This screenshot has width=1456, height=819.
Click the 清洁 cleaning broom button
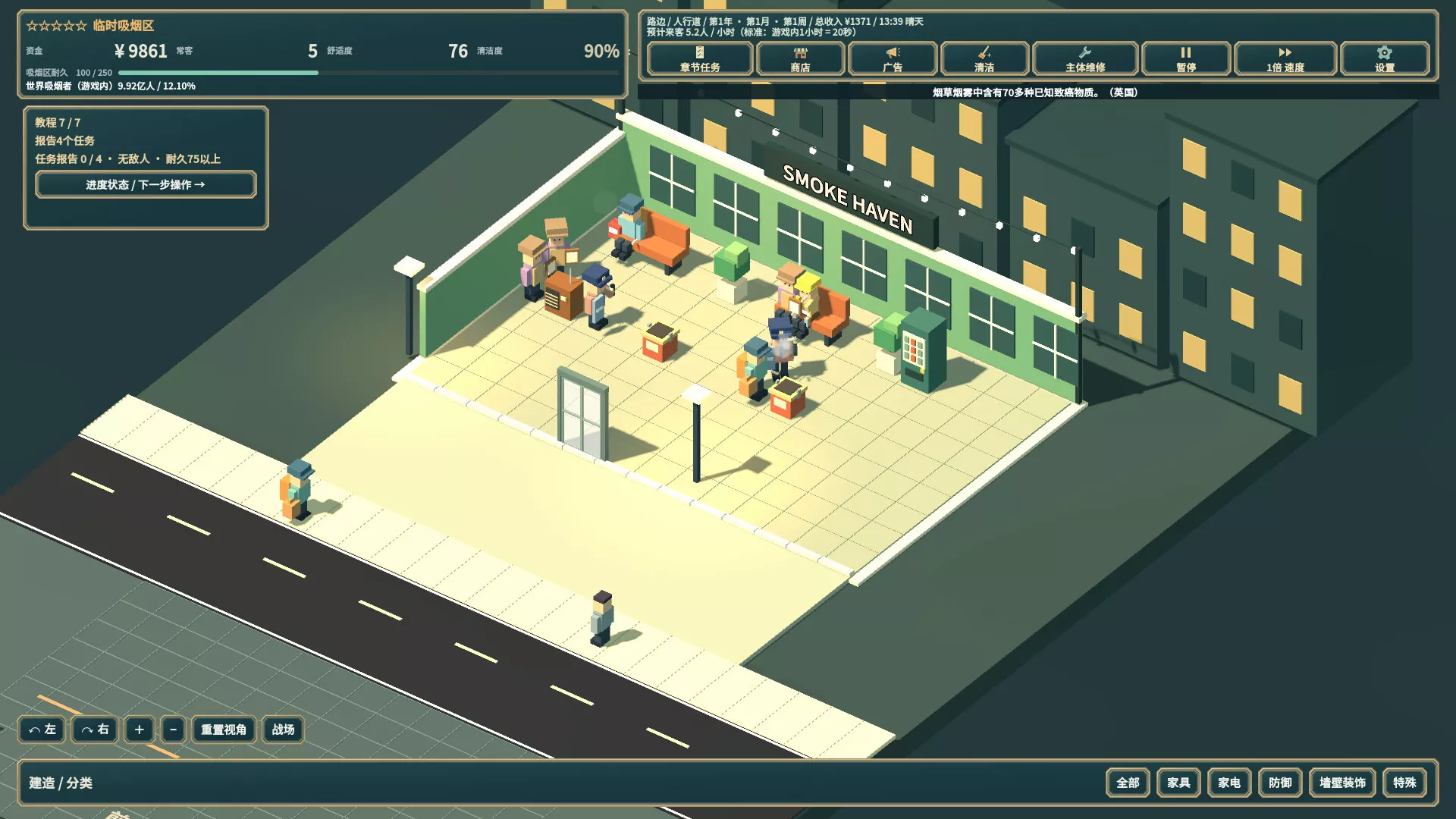click(x=984, y=58)
